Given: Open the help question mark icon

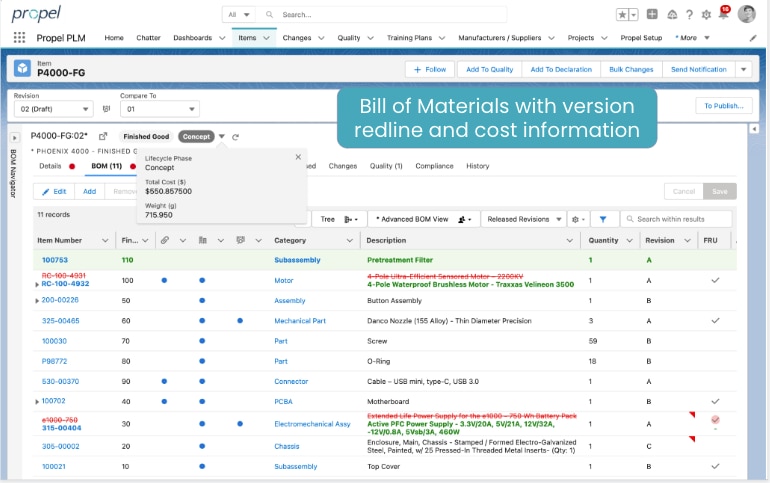Looking at the screenshot, I should [688, 15].
